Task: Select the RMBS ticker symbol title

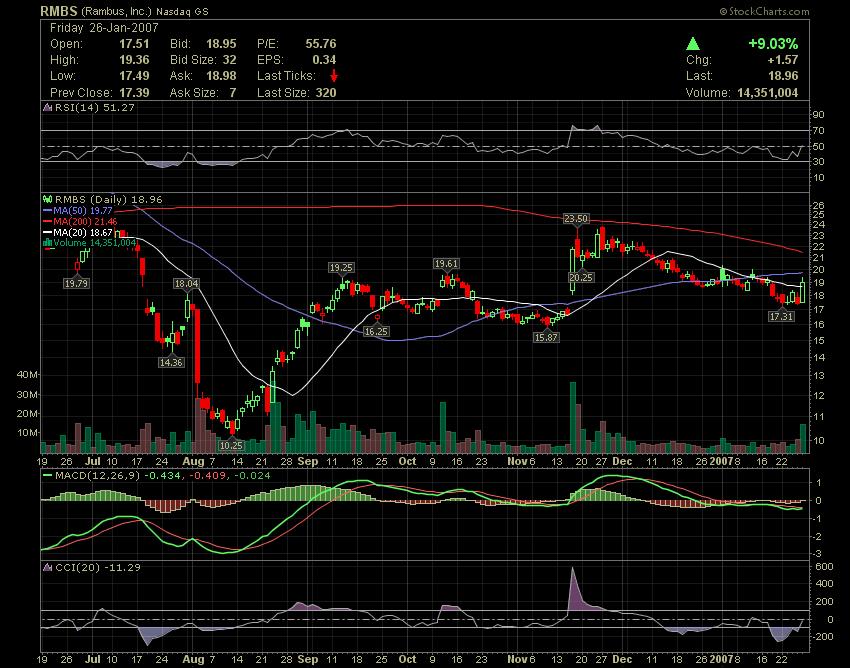Action: [60, 11]
